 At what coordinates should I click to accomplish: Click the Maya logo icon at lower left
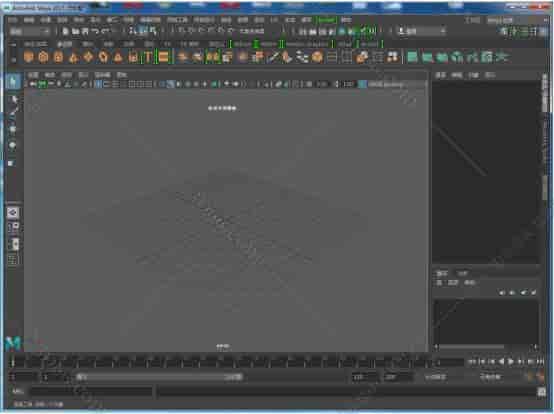[13, 343]
